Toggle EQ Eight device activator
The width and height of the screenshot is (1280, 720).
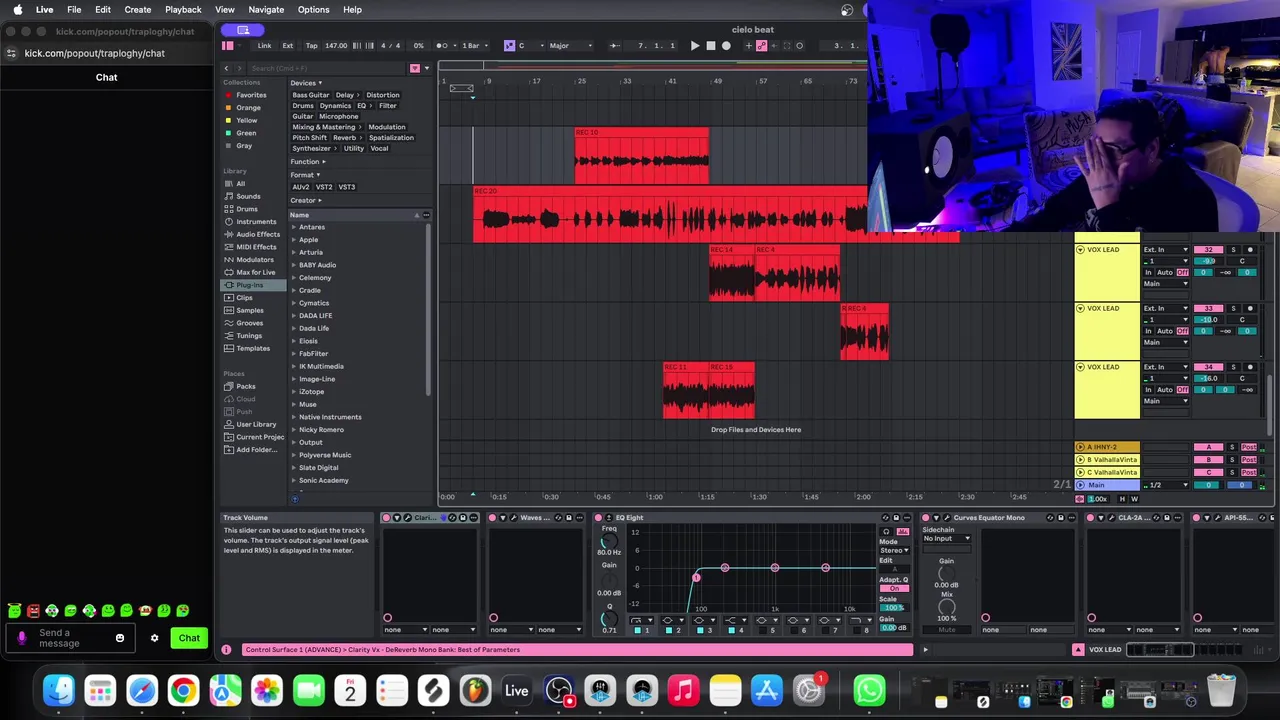(x=599, y=518)
